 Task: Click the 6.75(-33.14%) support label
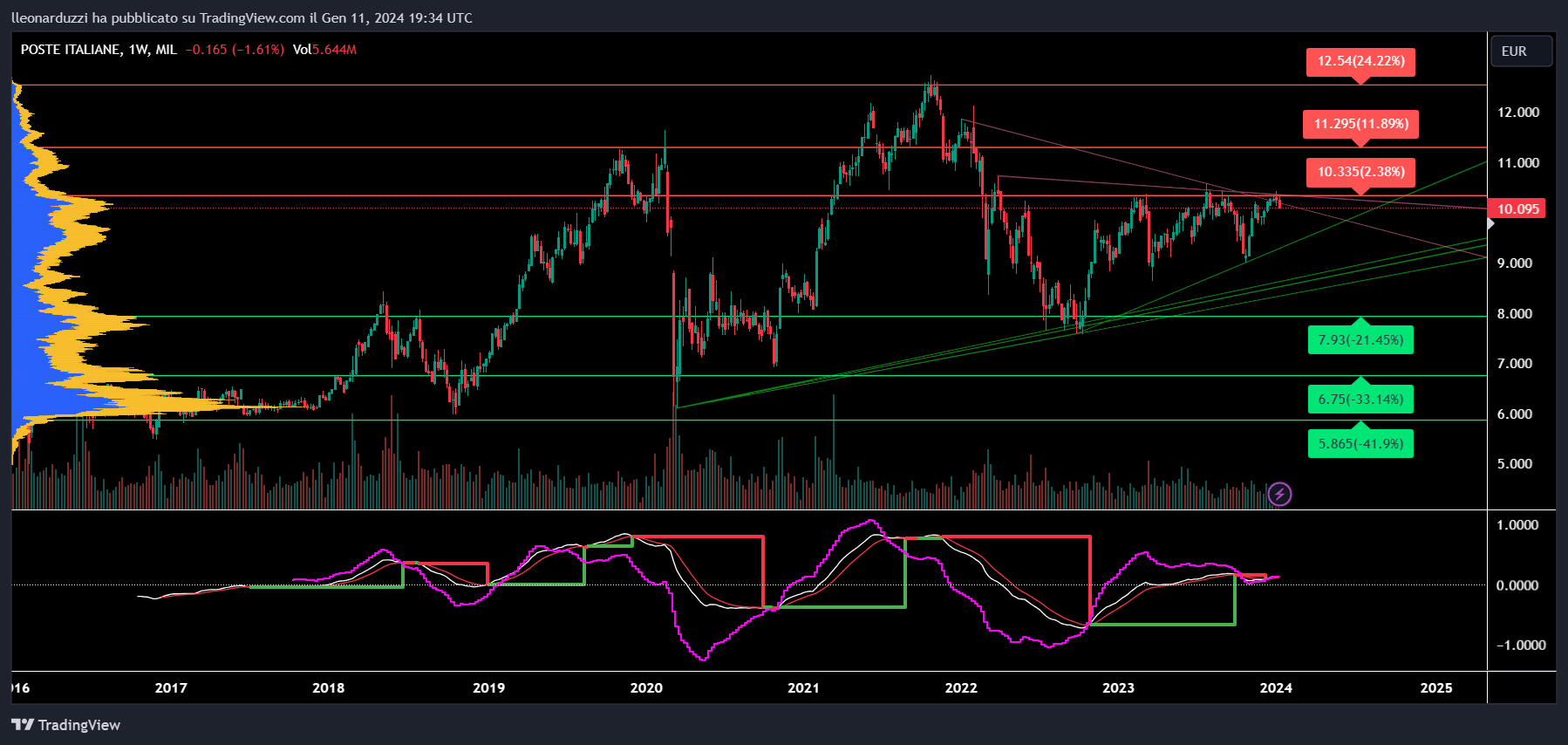coord(1360,400)
